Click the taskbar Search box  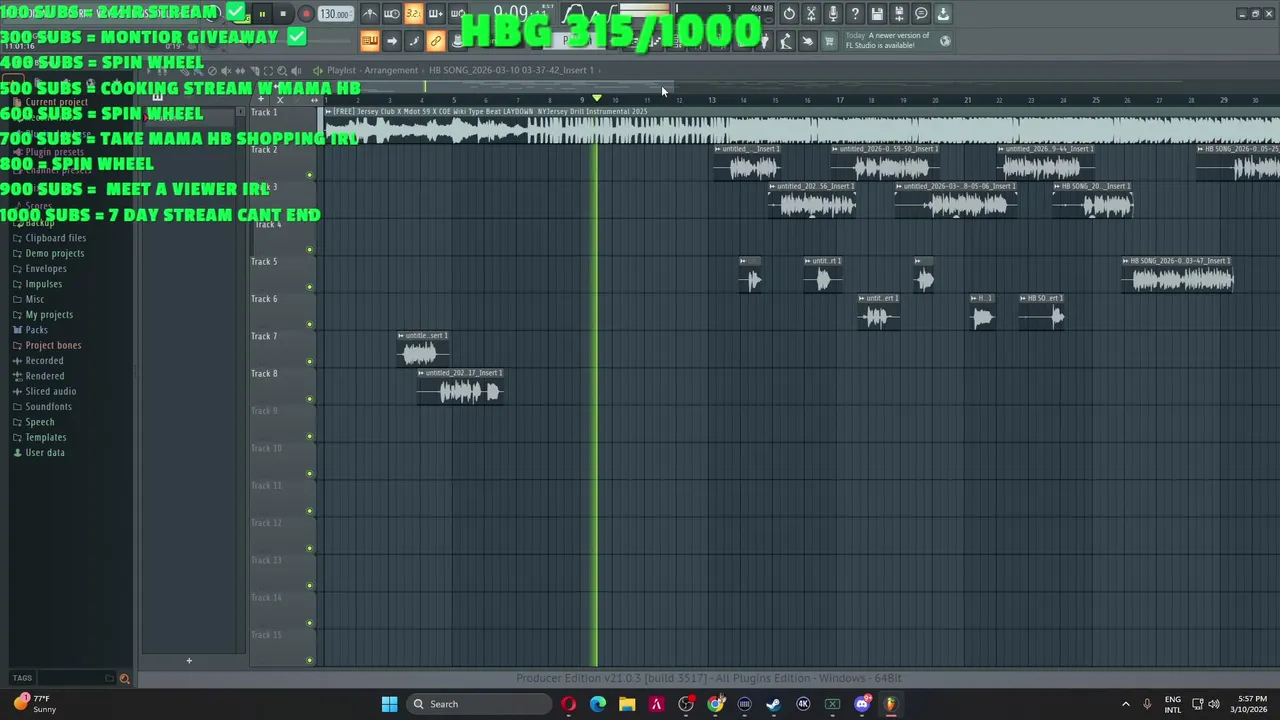[480, 704]
